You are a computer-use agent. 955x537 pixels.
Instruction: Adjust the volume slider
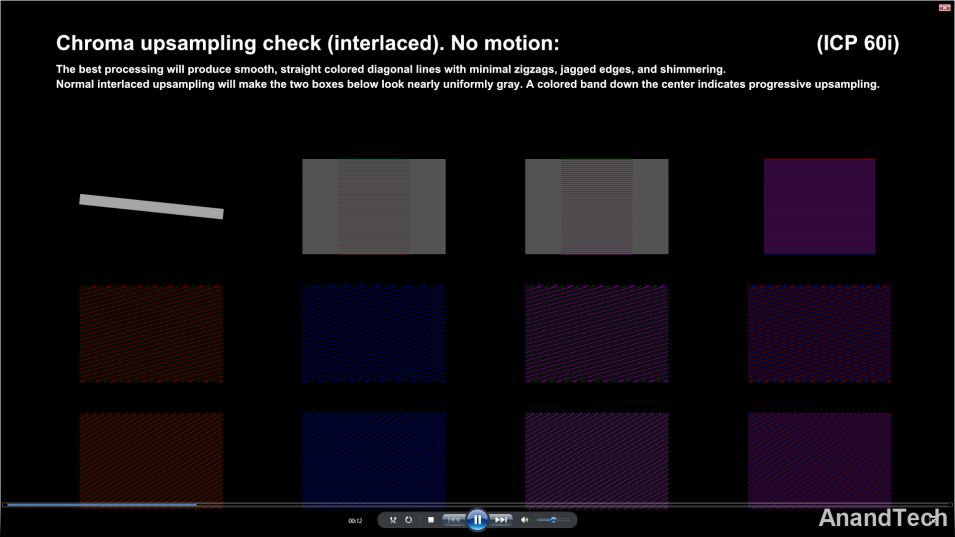point(554,520)
